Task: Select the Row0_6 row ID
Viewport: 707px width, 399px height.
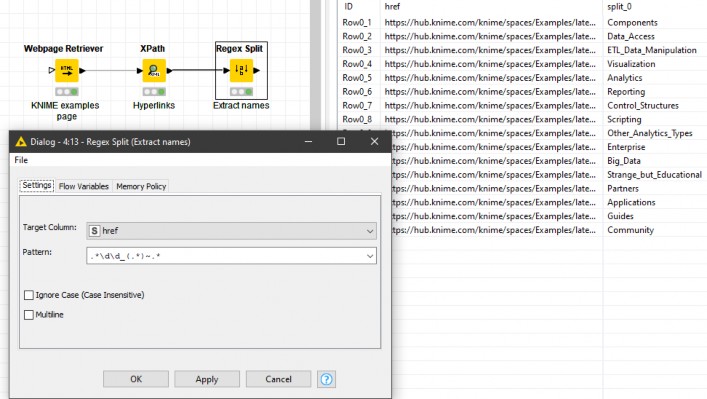Action: click(x=357, y=92)
